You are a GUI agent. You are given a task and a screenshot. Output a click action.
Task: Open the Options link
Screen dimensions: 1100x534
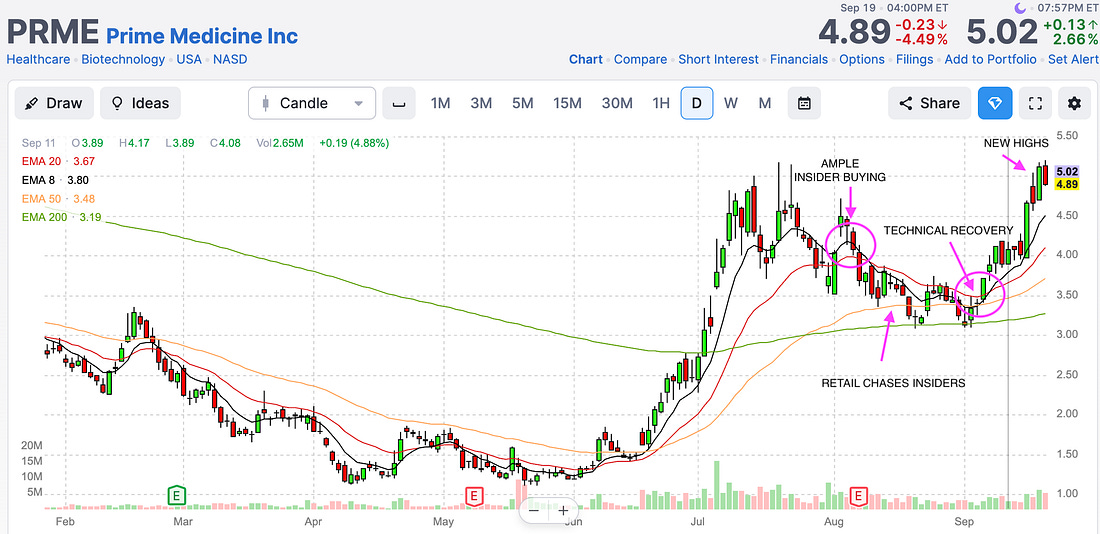click(862, 60)
